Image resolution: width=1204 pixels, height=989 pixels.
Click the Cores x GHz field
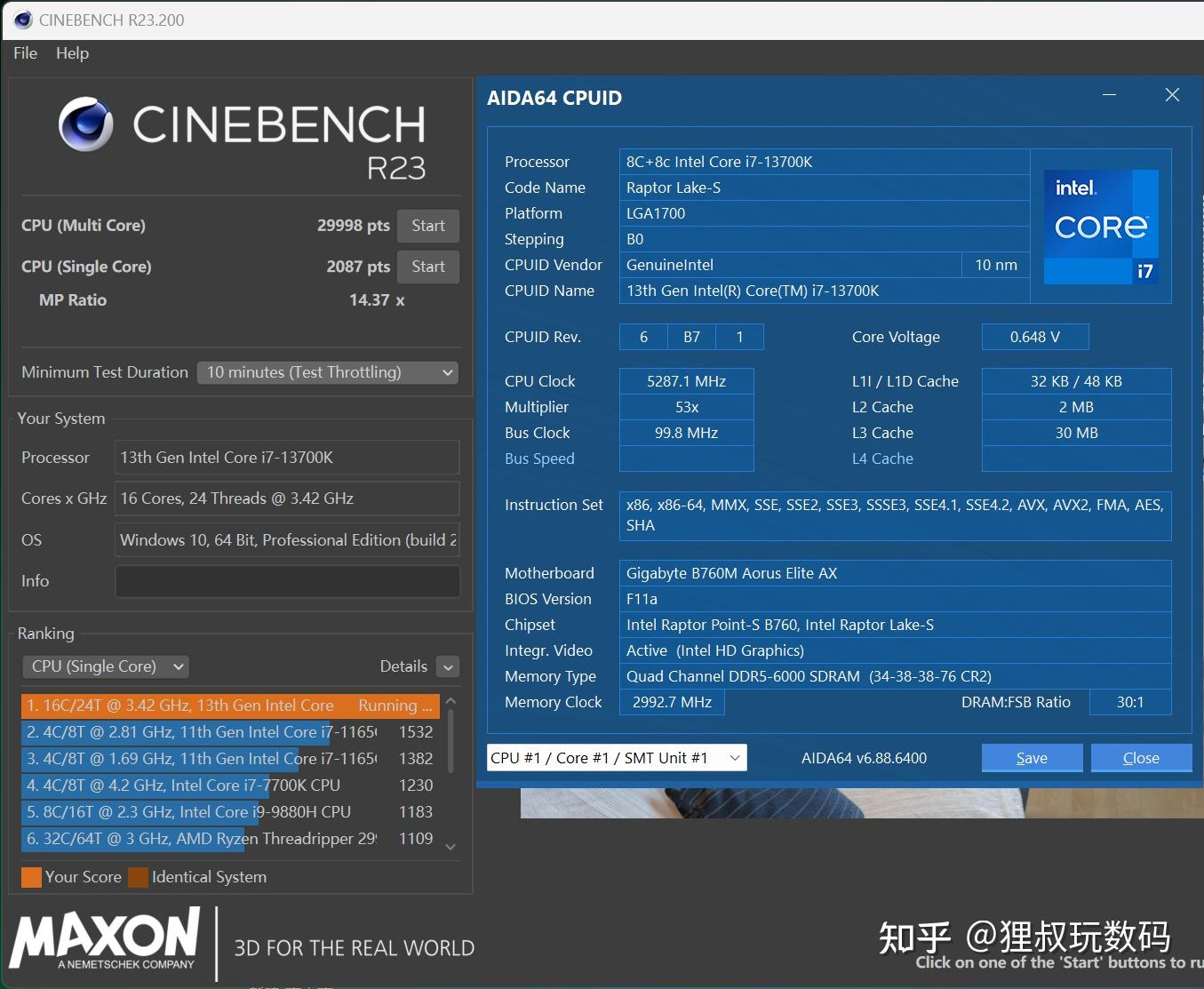coord(287,498)
